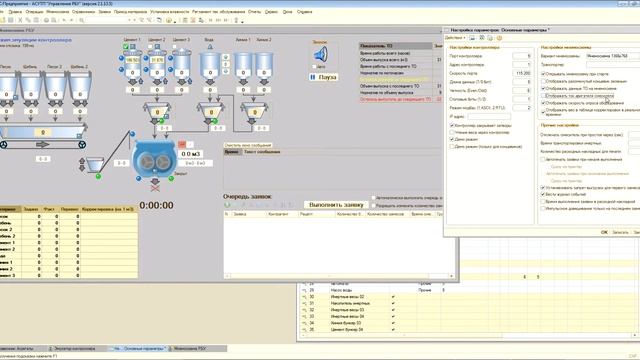Open the Операции menu
640x360 pixels.
click(x=34, y=12)
